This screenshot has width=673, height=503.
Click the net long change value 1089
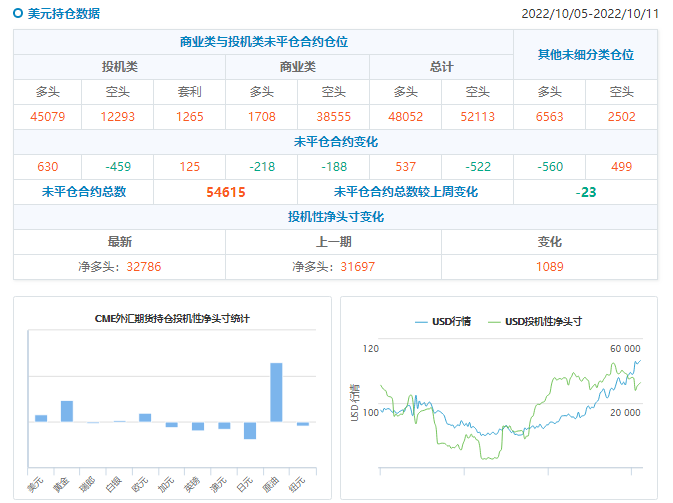(549, 267)
